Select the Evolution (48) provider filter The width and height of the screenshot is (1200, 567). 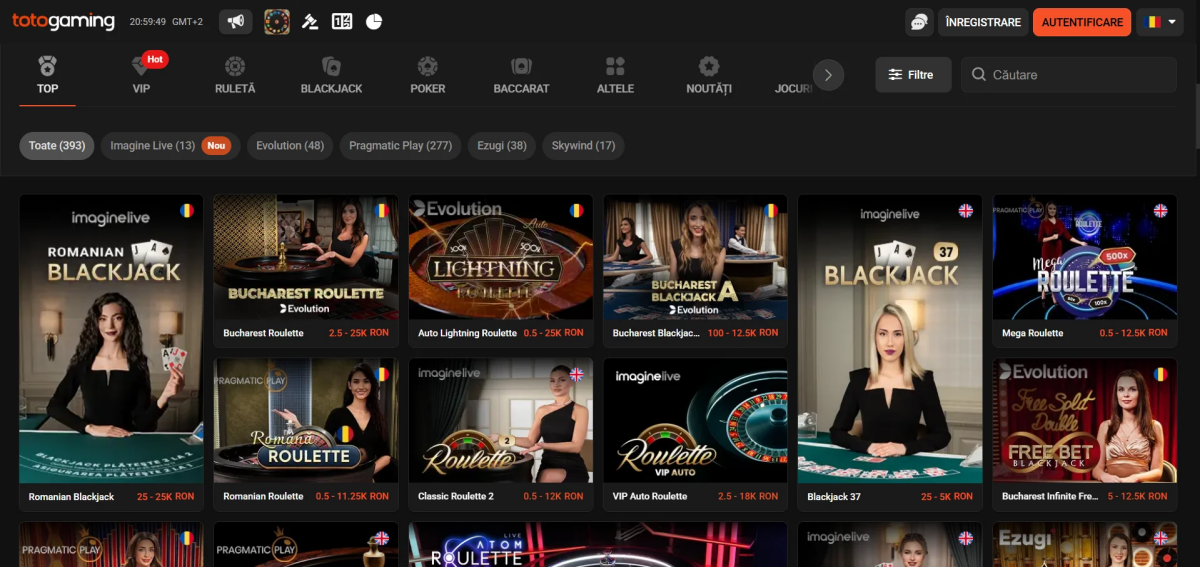[290, 146]
